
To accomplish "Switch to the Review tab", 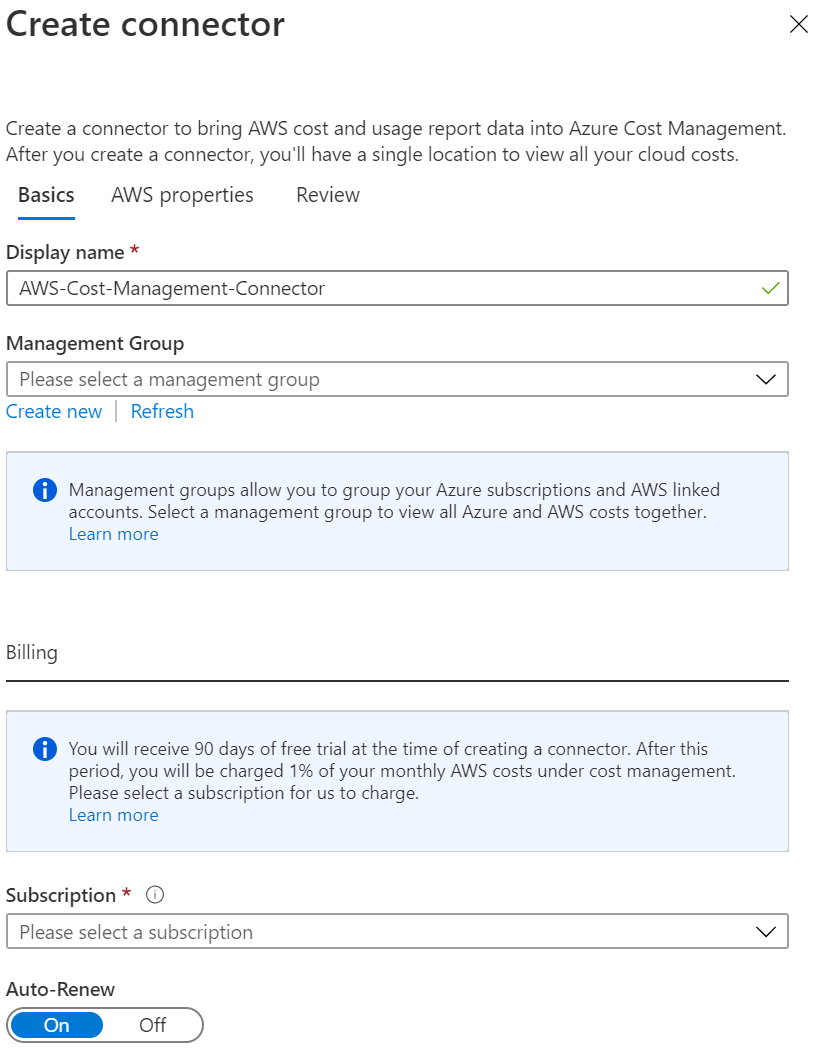I will point(328,195).
